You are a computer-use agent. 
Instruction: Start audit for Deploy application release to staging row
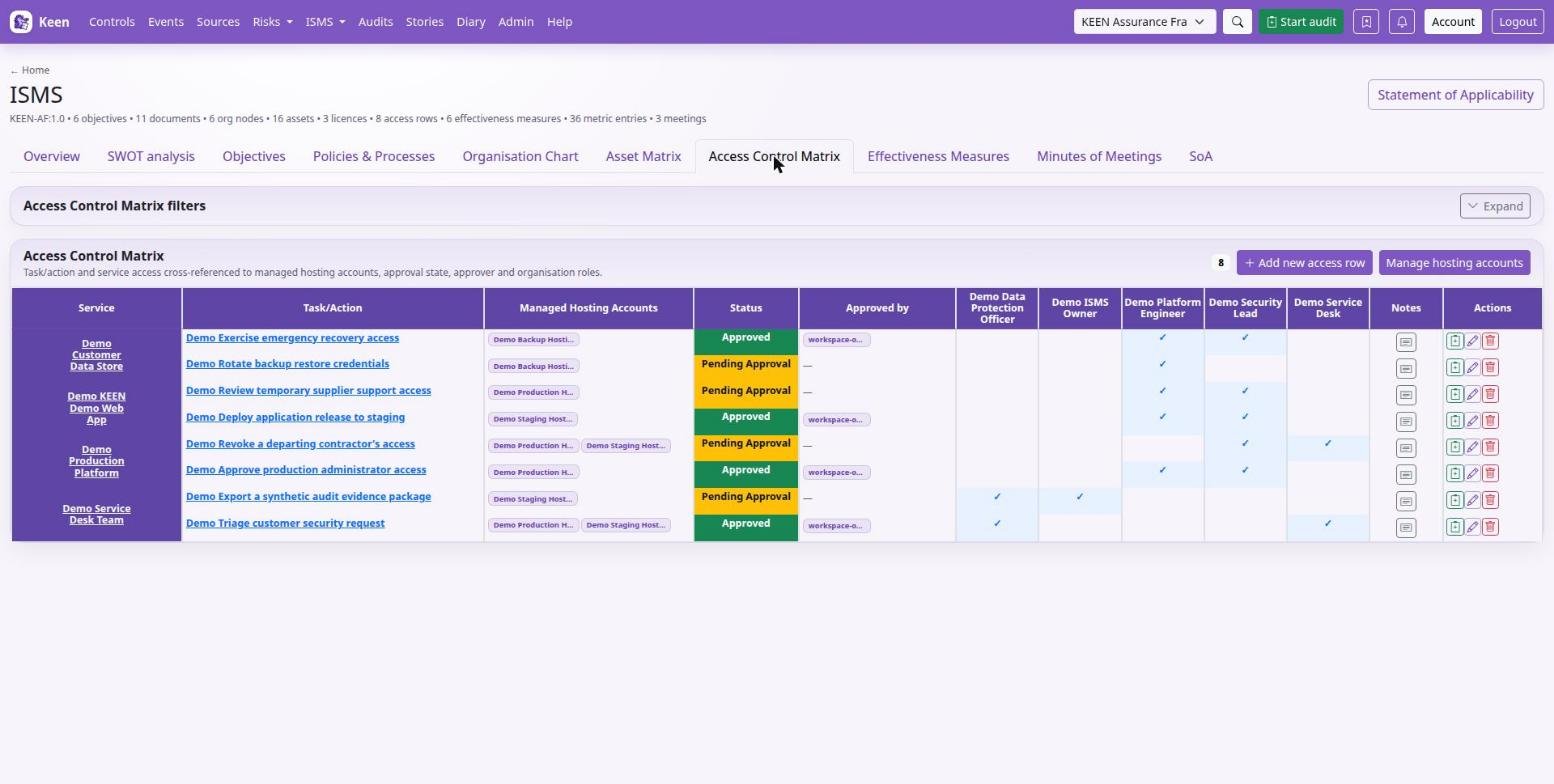pyautogui.click(x=1455, y=421)
